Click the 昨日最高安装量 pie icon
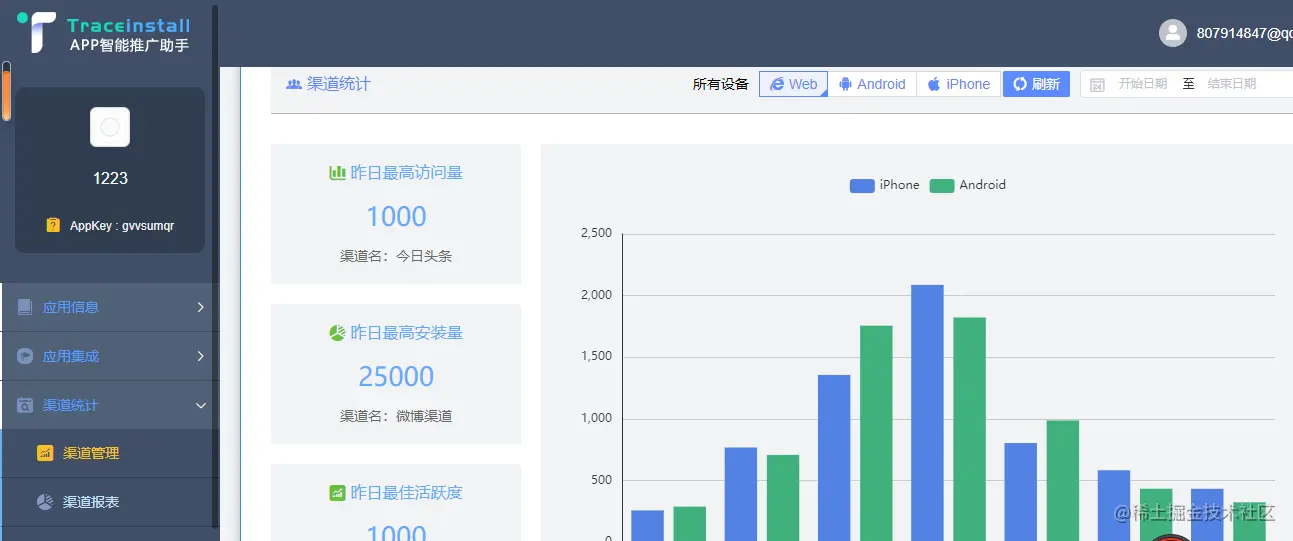This screenshot has width=1293, height=541. pos(338,333)
